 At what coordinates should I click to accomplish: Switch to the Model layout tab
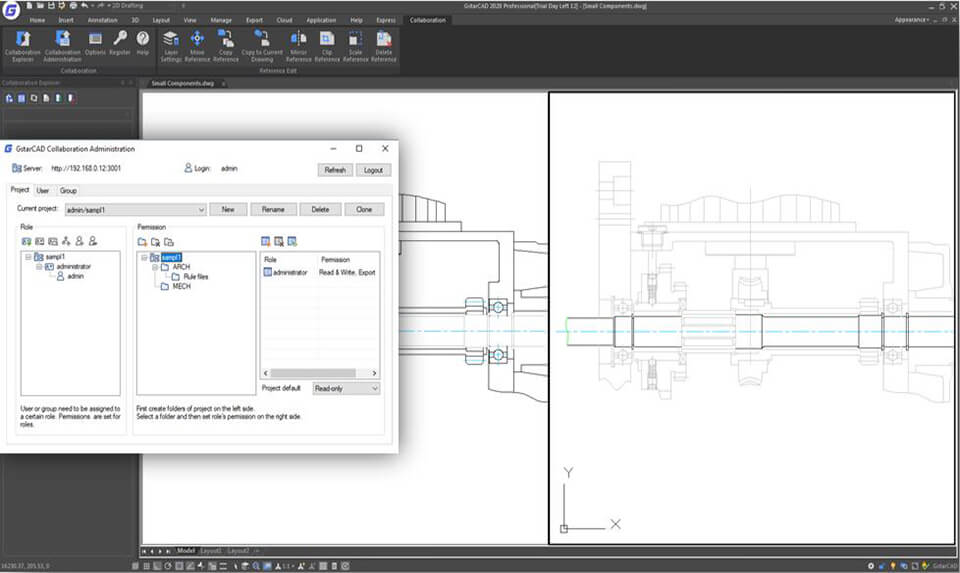point(186,551)
